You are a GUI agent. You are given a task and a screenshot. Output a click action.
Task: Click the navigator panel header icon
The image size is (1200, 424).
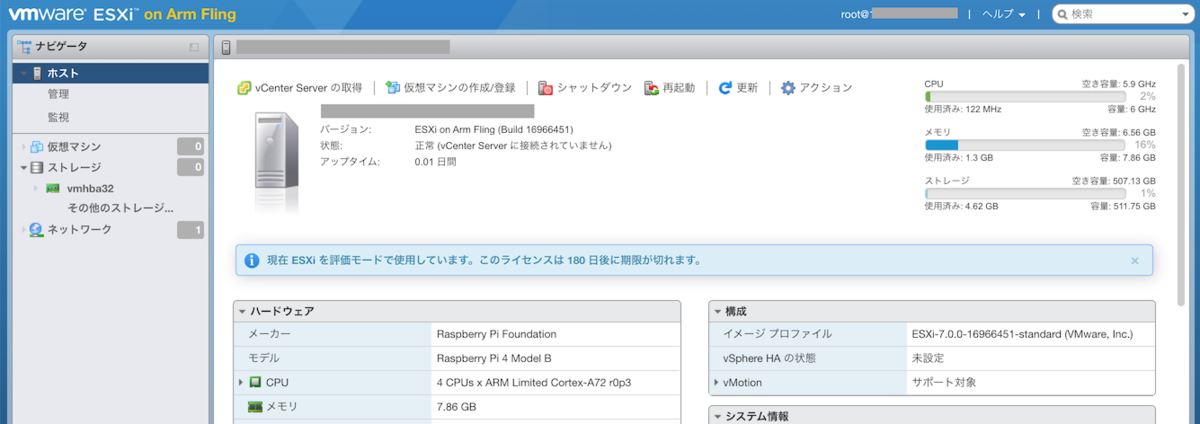pyautogui.click(x=24, y=46)
